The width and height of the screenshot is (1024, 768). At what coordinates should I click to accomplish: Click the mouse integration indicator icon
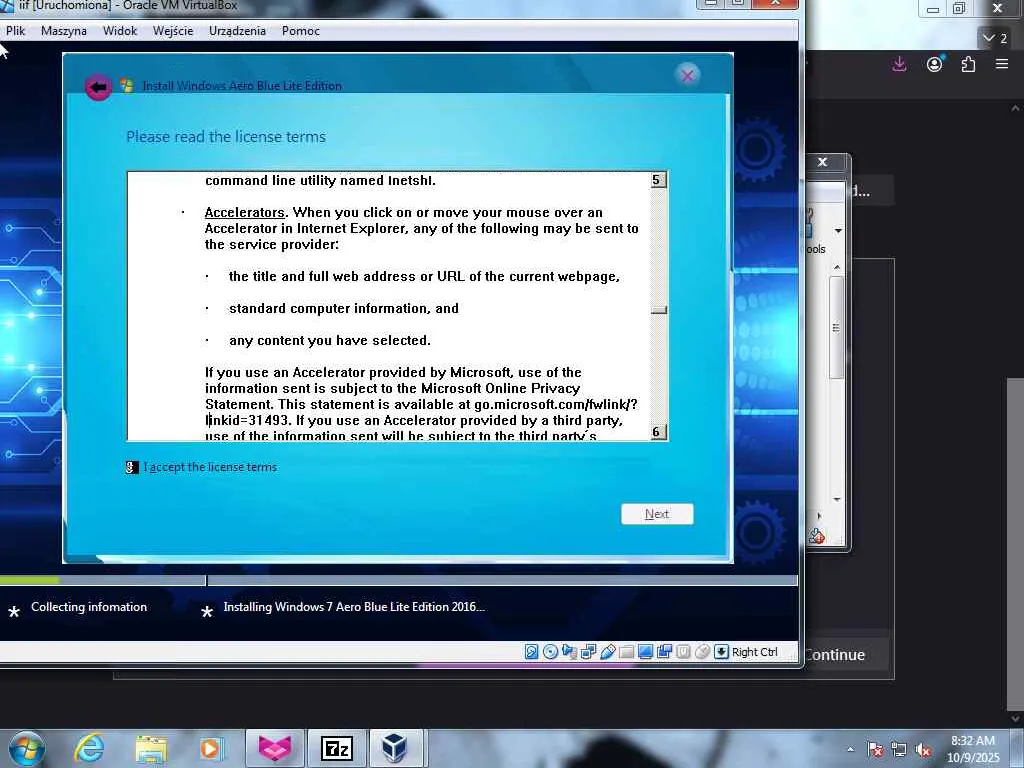tap(702, 651)
